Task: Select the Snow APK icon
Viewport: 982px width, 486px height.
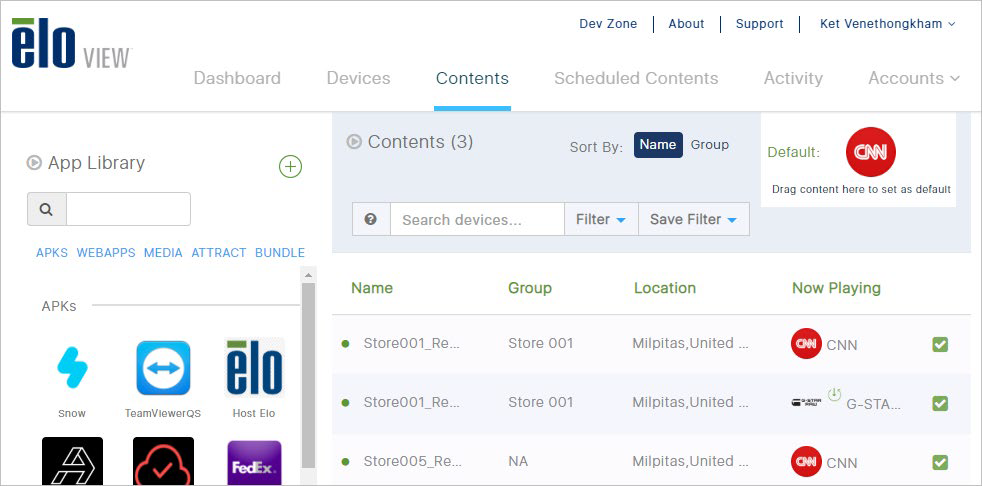Action: (72, 368)
